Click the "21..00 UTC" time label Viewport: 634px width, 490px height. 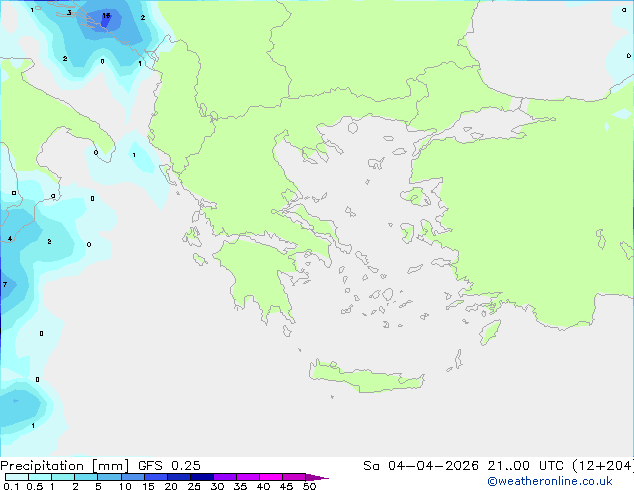pos(525,466)
